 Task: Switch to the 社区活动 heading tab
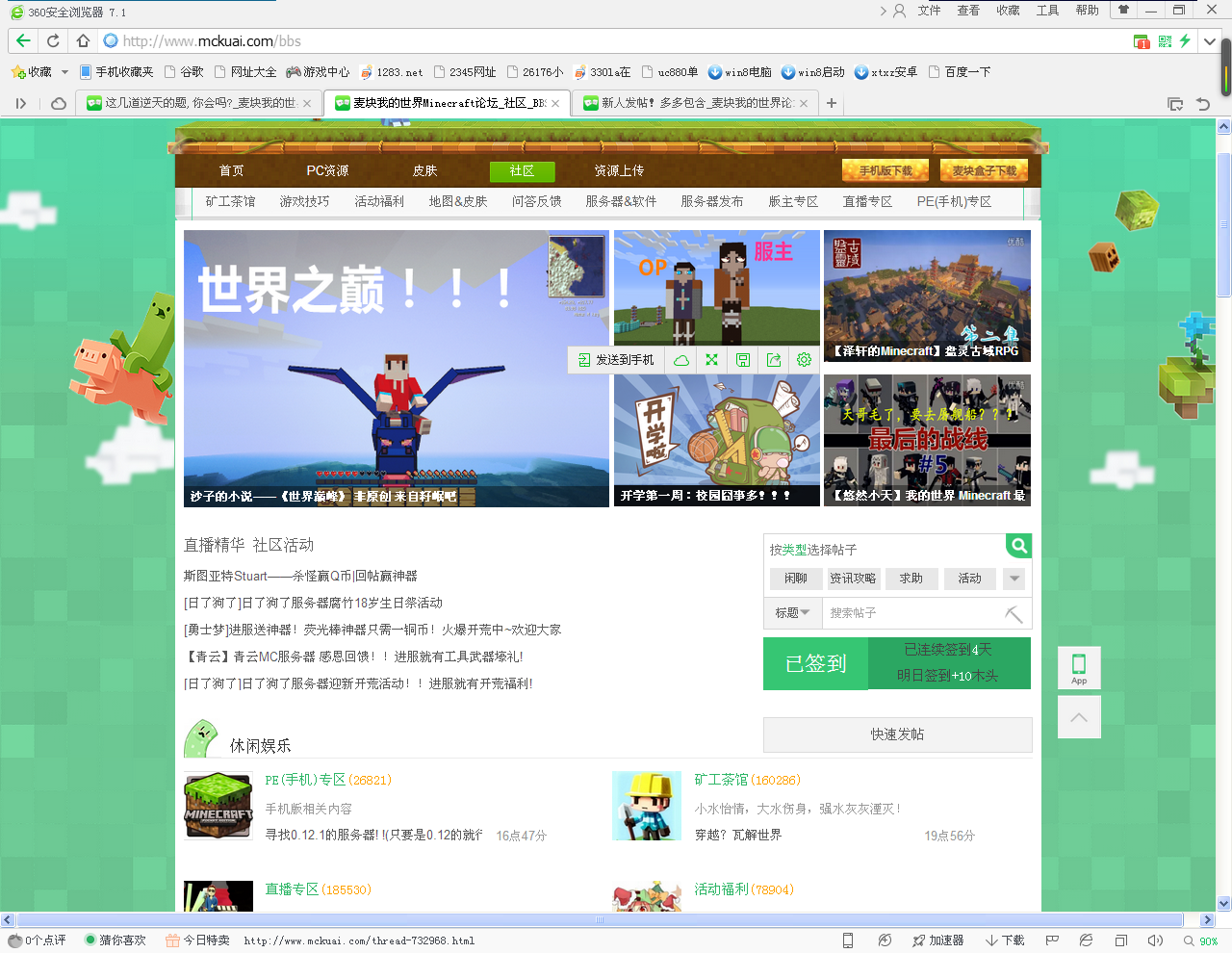(x=283, y=545)
